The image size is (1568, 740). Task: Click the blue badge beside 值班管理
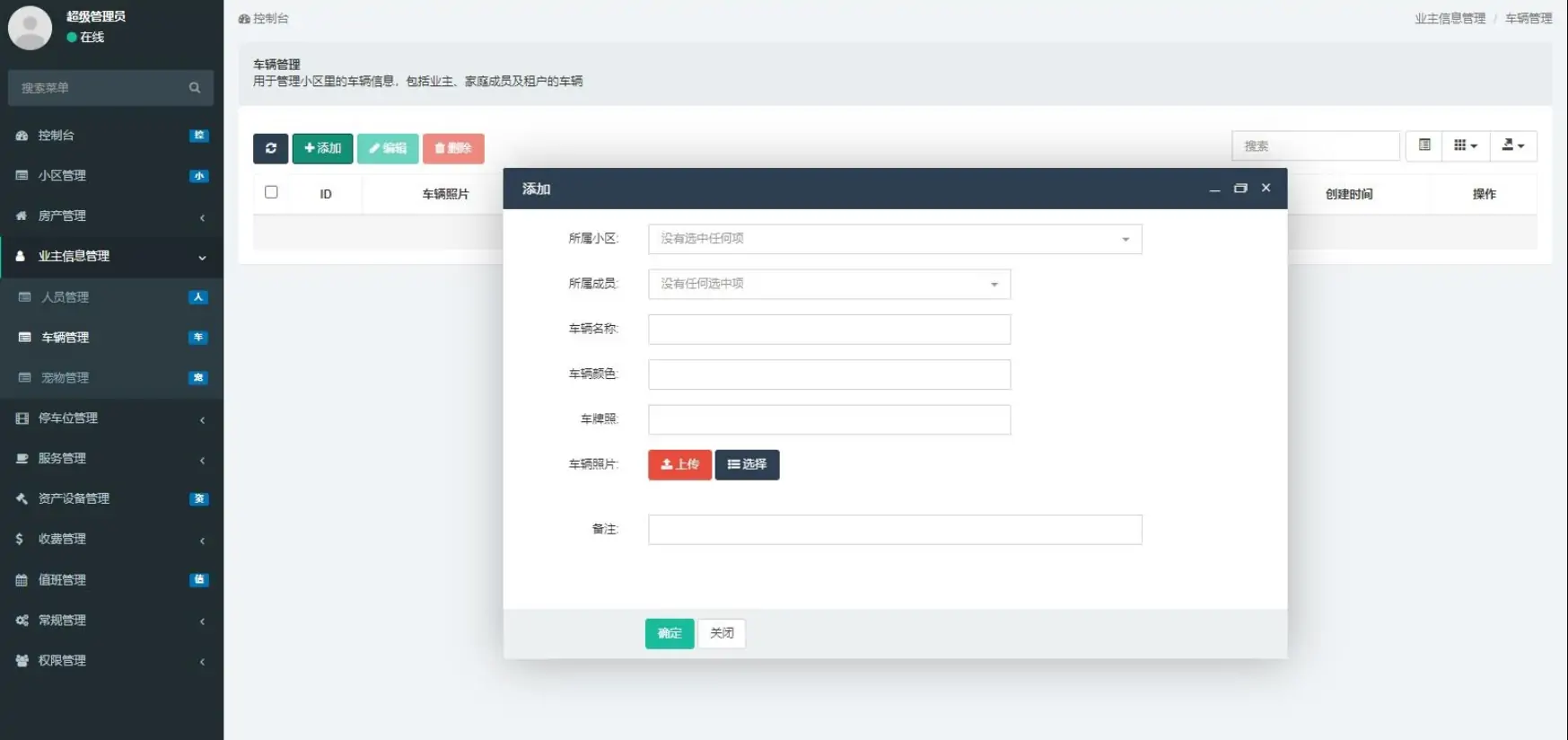coord(199,580)
